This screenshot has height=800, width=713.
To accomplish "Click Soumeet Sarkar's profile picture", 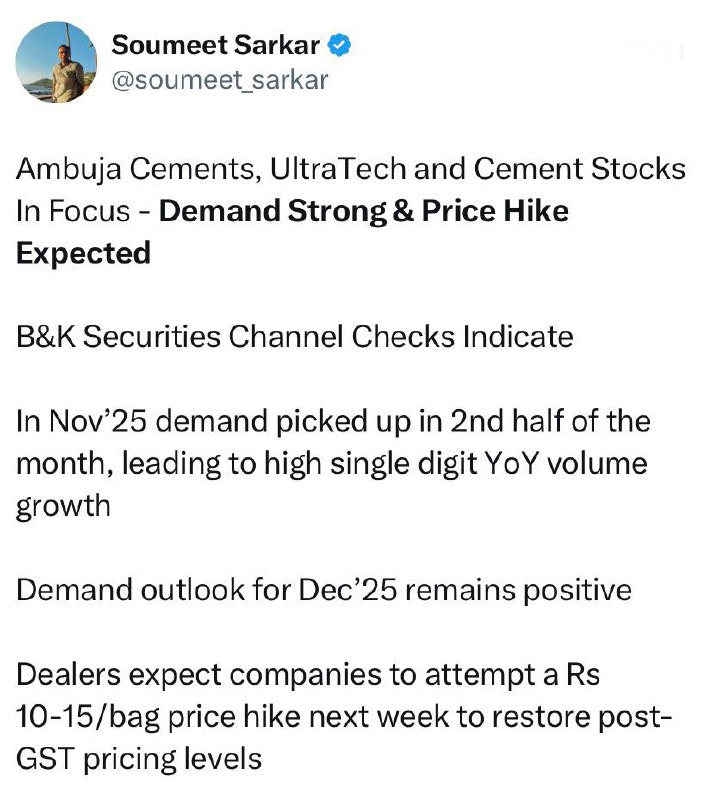I will (56, 63).
